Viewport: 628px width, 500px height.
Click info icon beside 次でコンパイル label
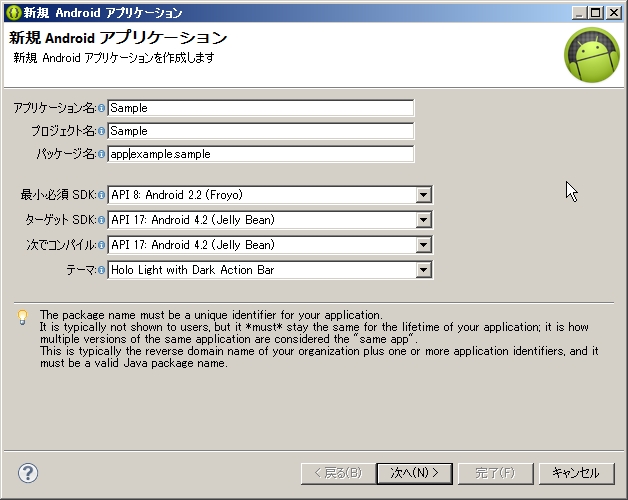coord(101,245)
